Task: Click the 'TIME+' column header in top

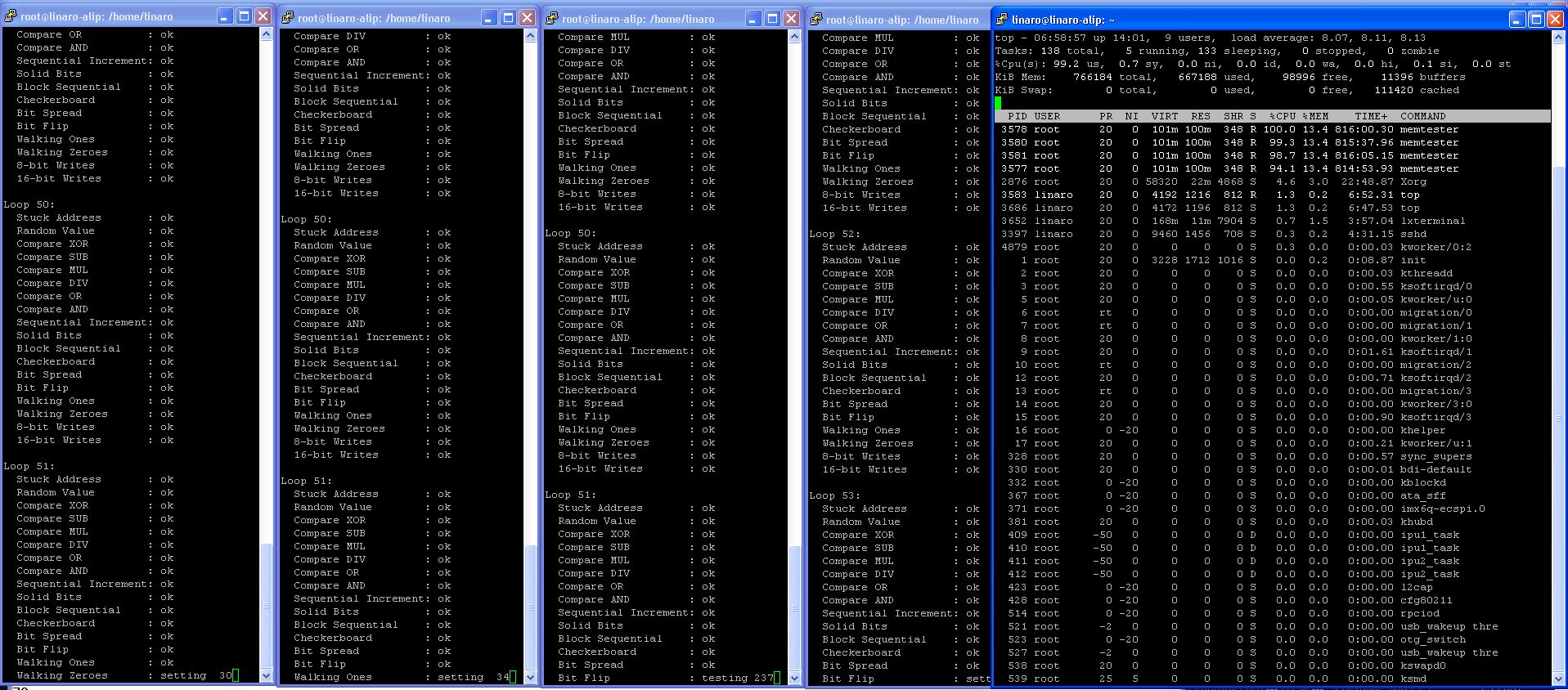Action: [x=1371, y=116]
